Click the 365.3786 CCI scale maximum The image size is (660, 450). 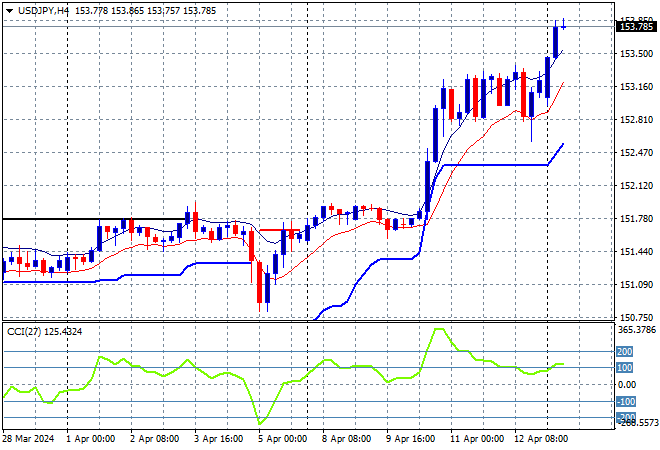[637, 329]
